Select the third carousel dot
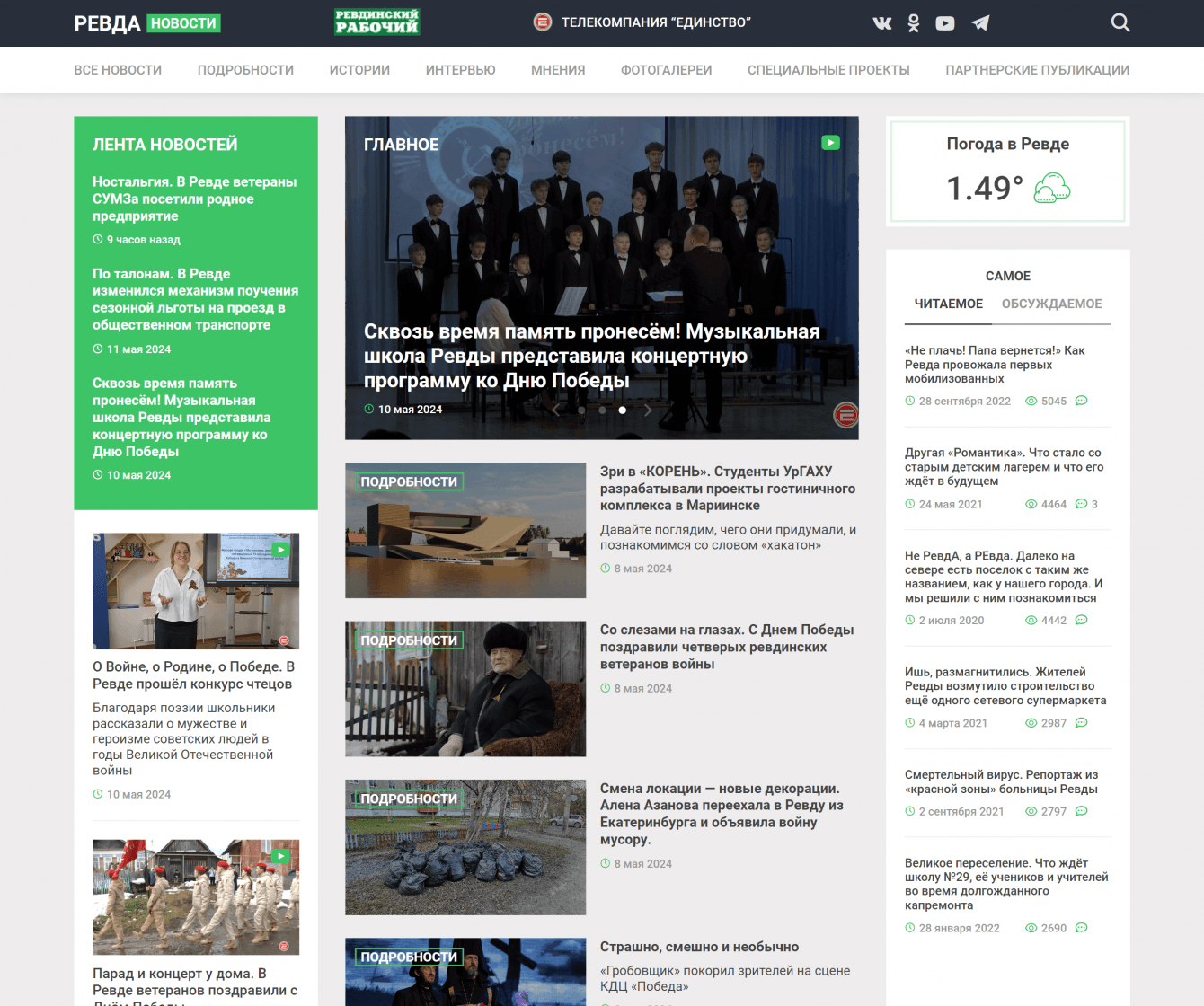Image resolution: width=1204 pixels, height=1006 pixels. pos(623,410)
